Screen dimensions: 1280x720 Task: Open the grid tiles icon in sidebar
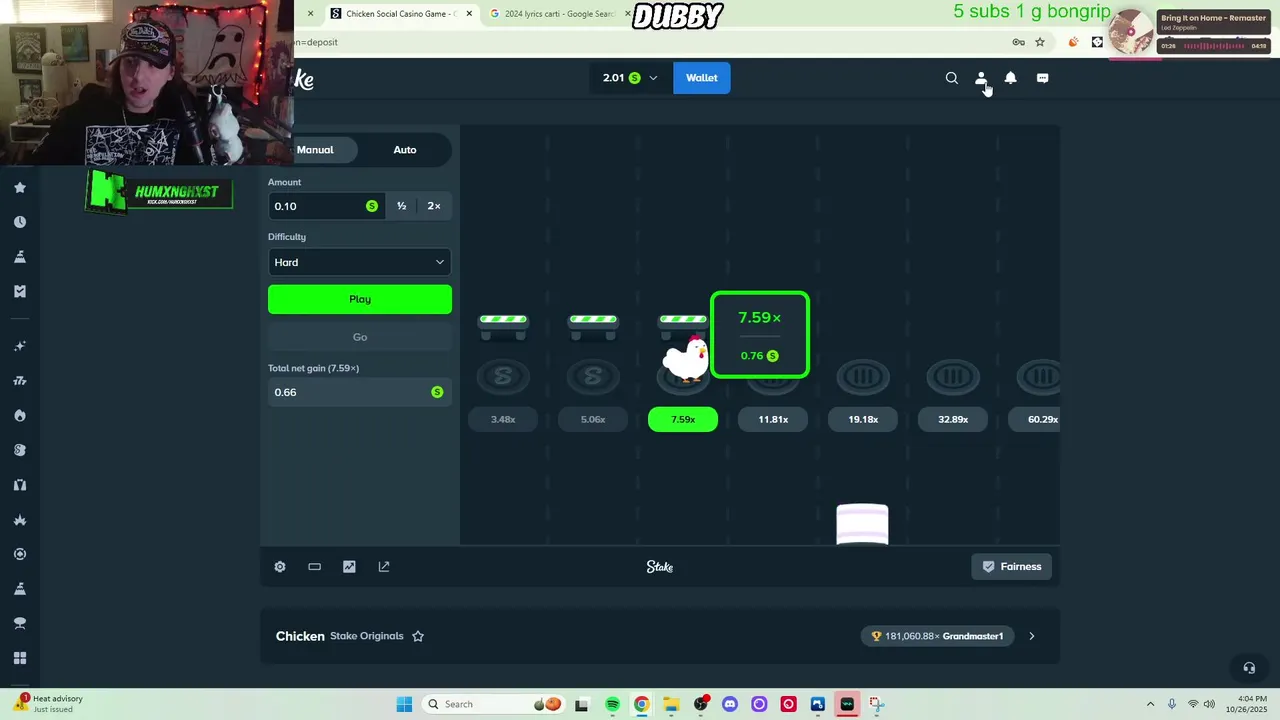pos(20,658)
